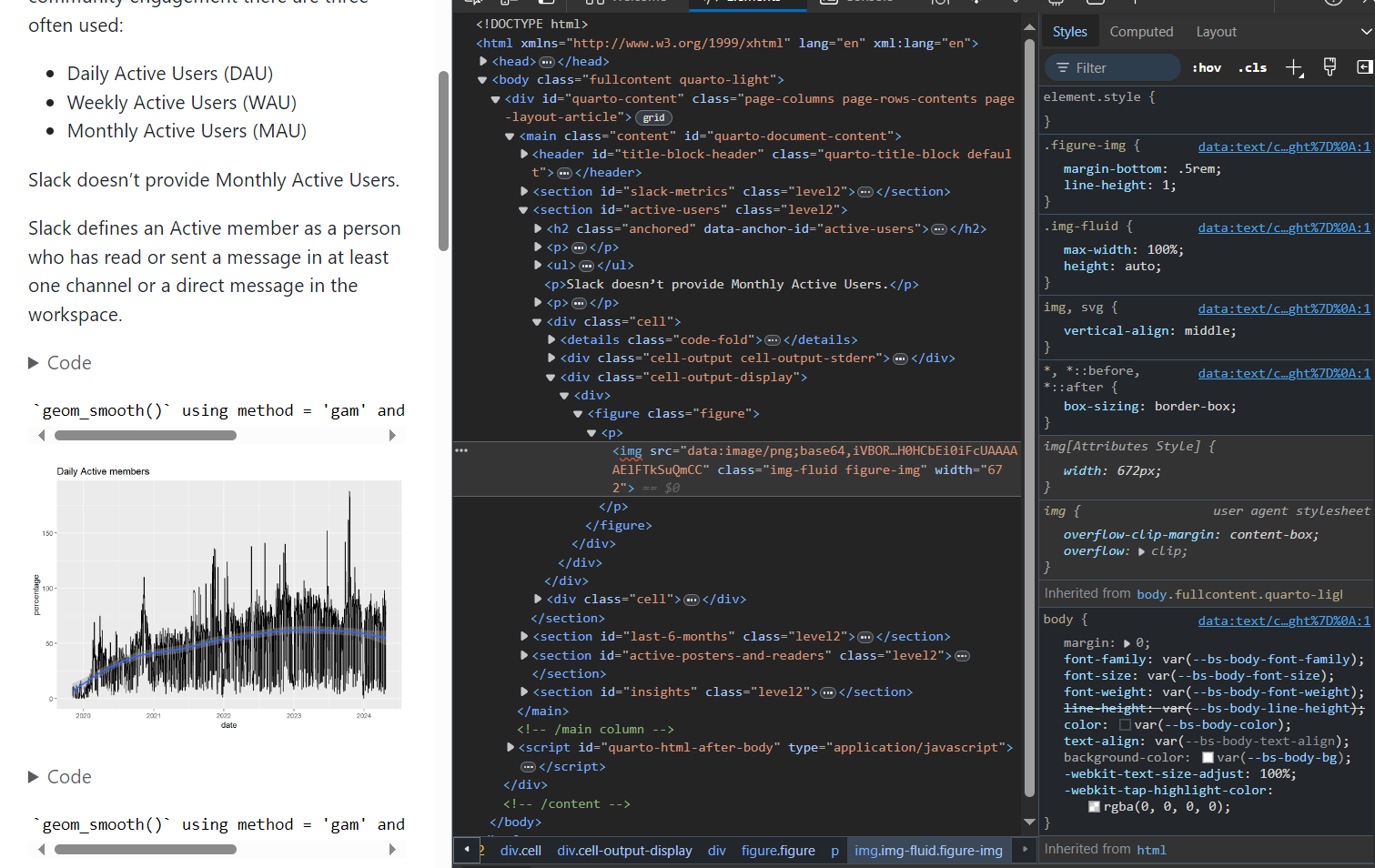Click the grid badge on quarto-content div
1375x868 pixels.
[653, 117]
